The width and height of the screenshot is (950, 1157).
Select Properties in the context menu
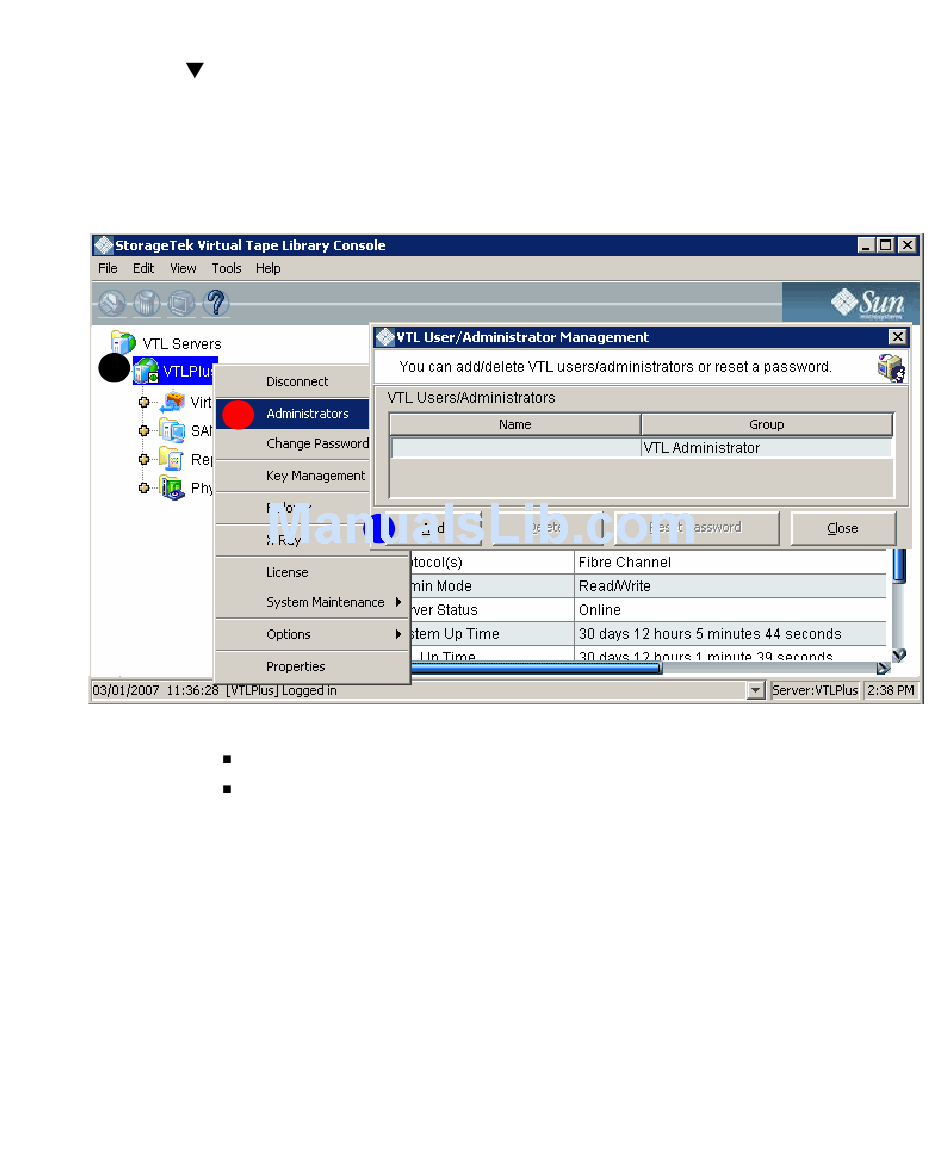coord(312,666)
